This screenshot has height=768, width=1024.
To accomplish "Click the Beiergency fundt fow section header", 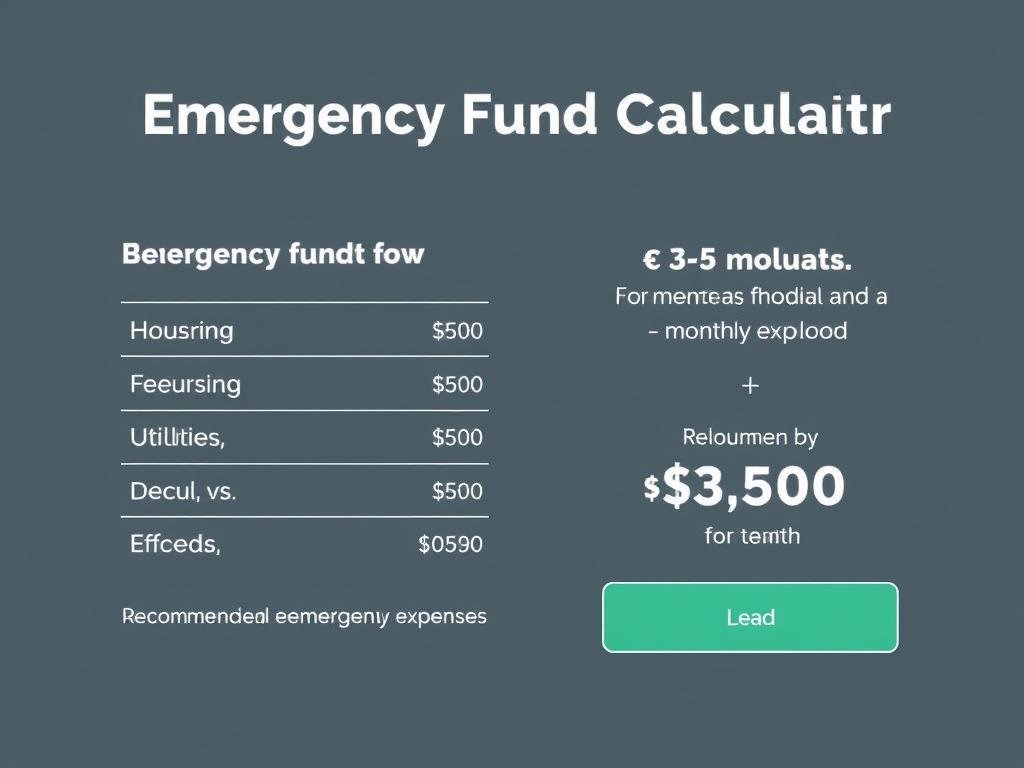I will (x=274, y=254).
